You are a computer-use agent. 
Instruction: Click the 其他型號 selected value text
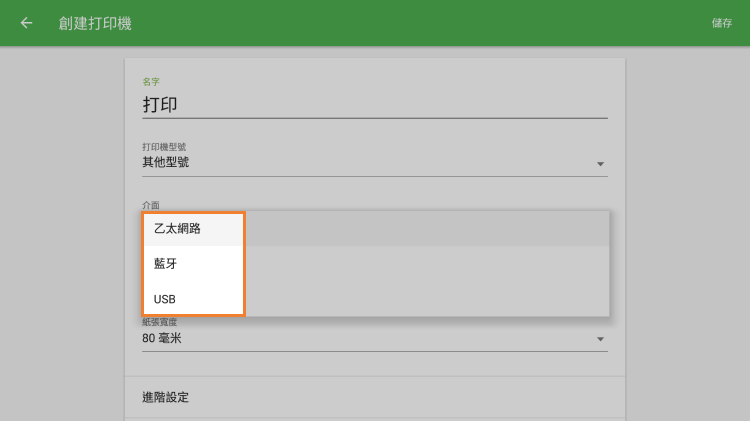click(x=165, y=163)
